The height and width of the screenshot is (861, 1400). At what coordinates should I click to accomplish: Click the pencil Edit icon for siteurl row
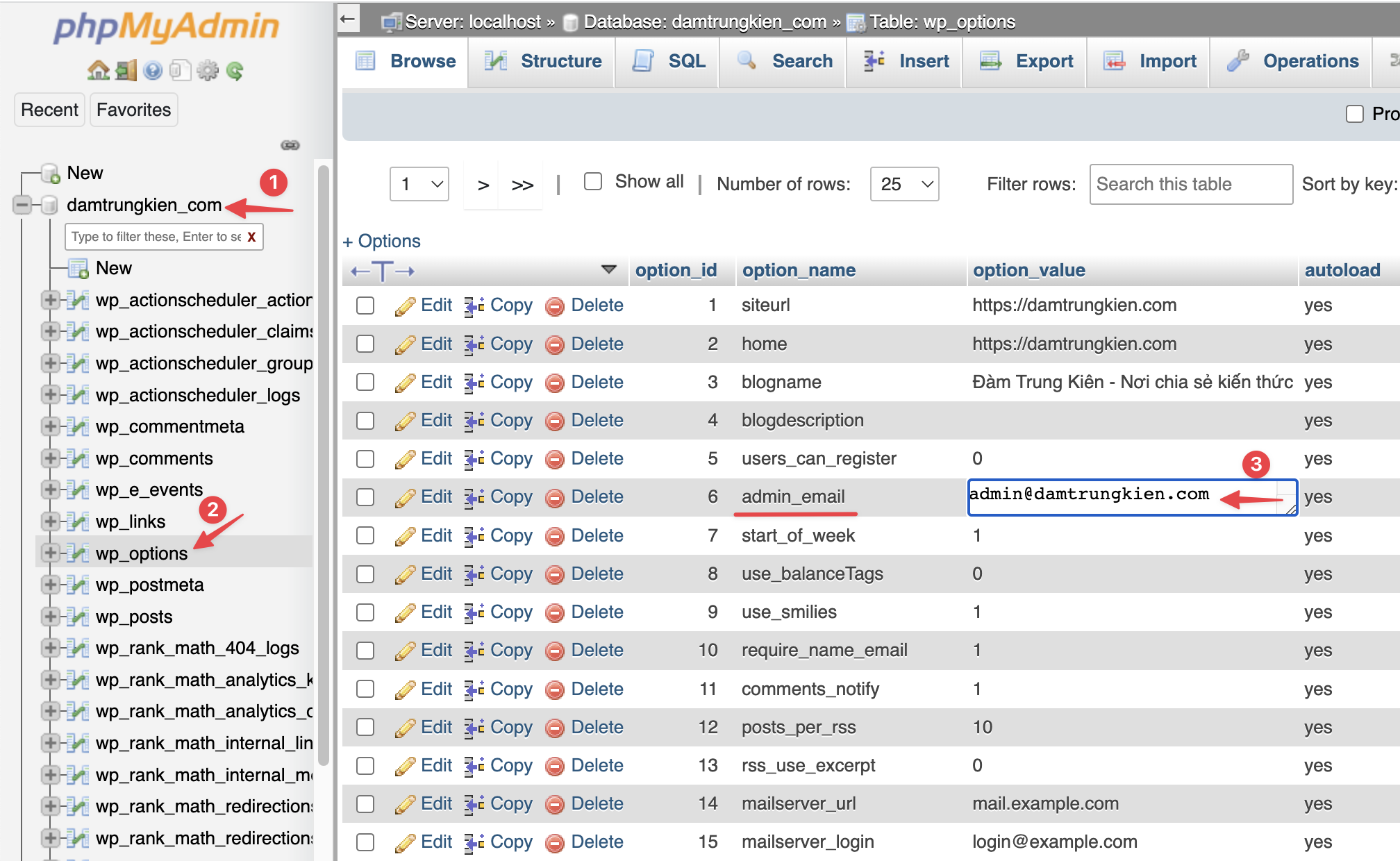(406, 306)
